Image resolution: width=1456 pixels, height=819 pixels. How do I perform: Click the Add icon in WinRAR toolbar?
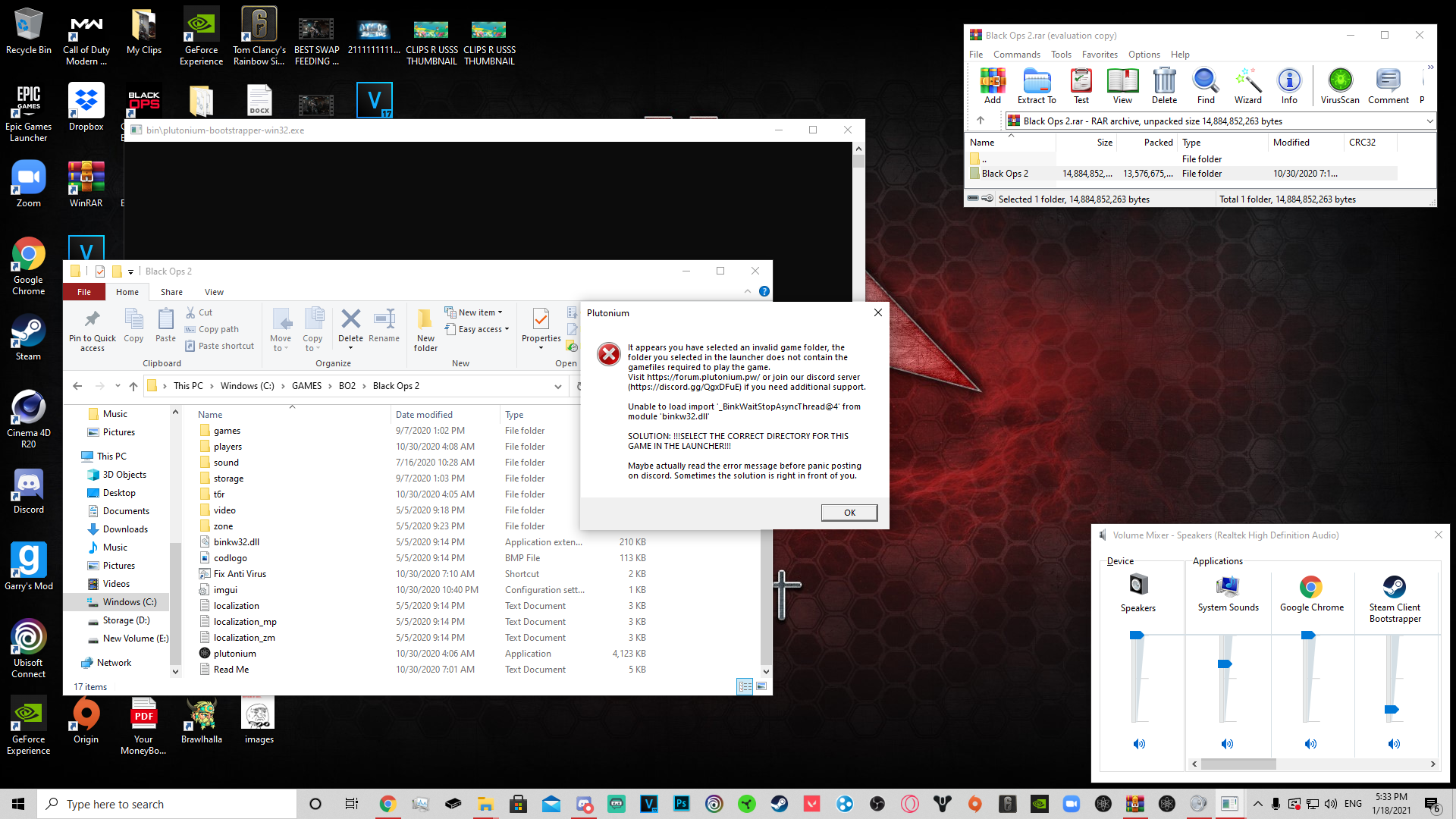click(x=992, y=86)
